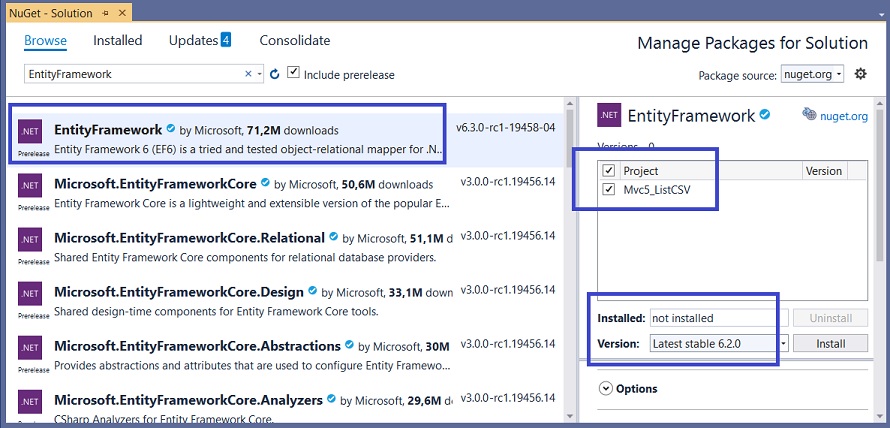
Task: Toggle the Project header select-all checkbox
Action: click(x=609, y=170)
